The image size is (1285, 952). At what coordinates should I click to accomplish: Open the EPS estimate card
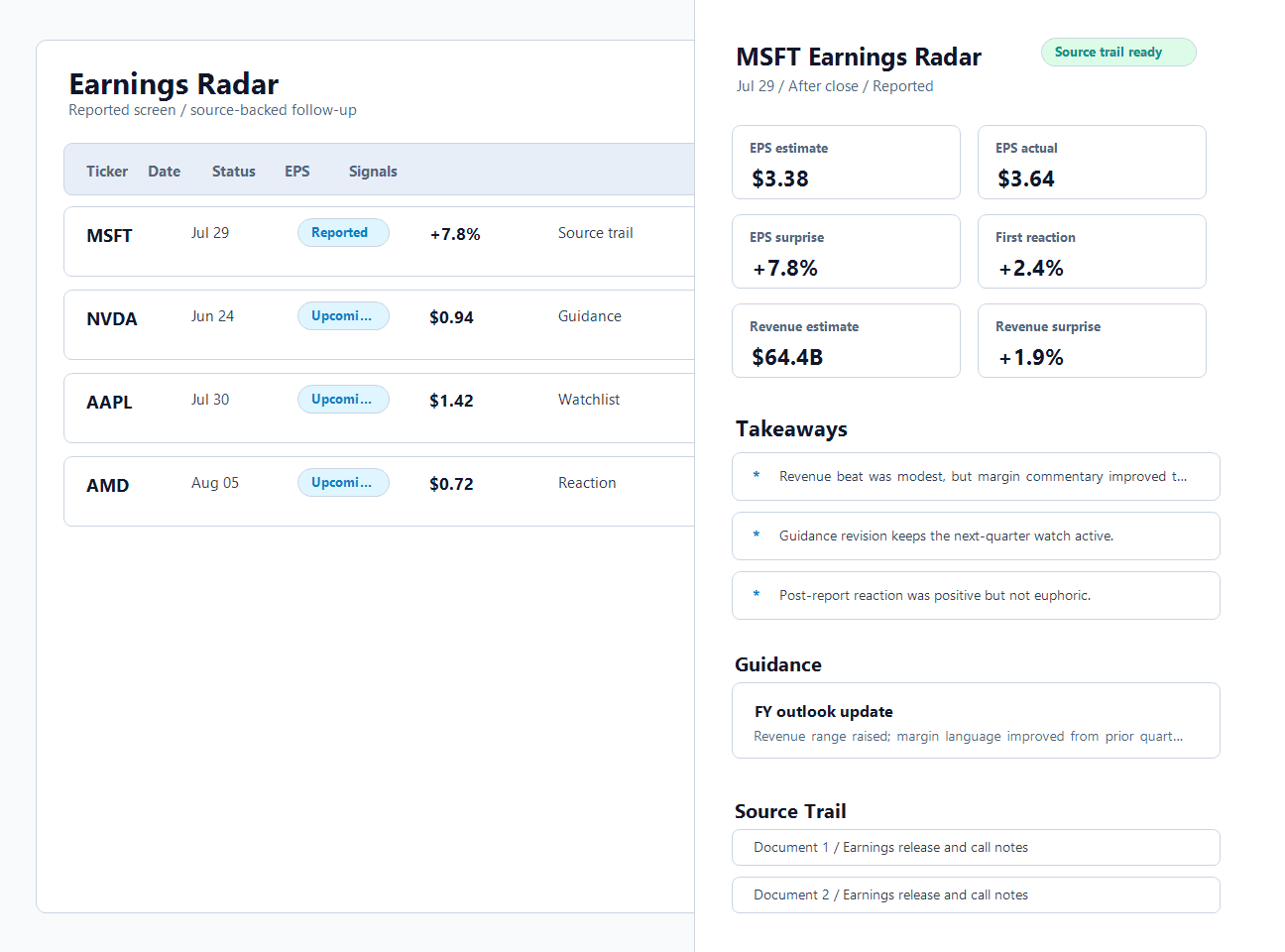point(846,163)
